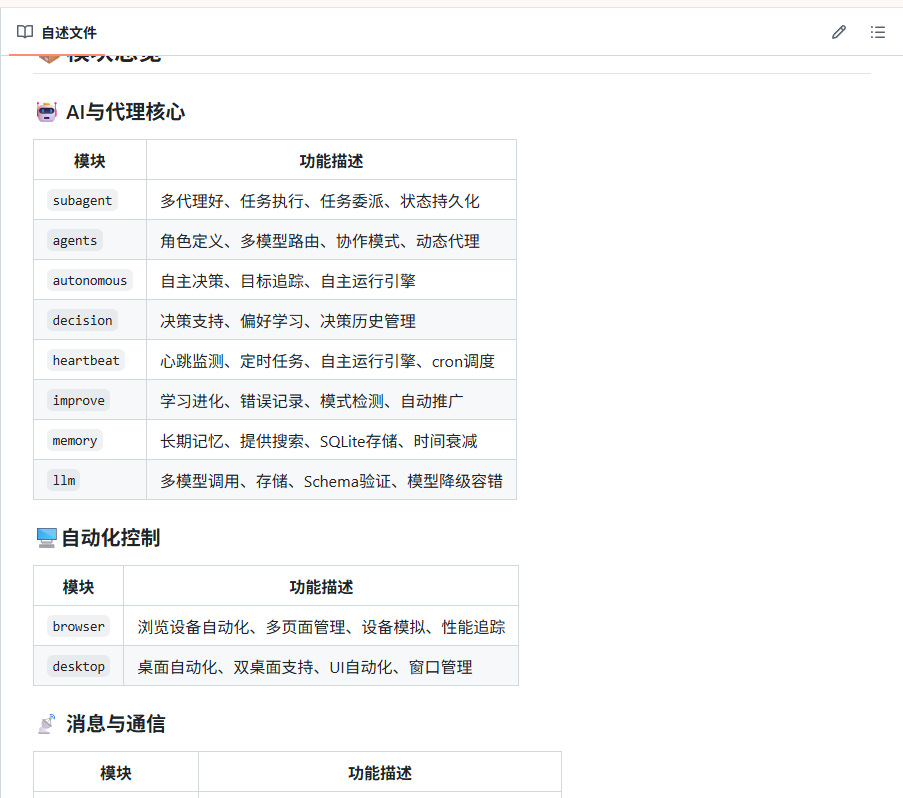This screenshot has height=798, width=903.
Task: Select the heartbeat module label
Action: click(x=86, y=360)
